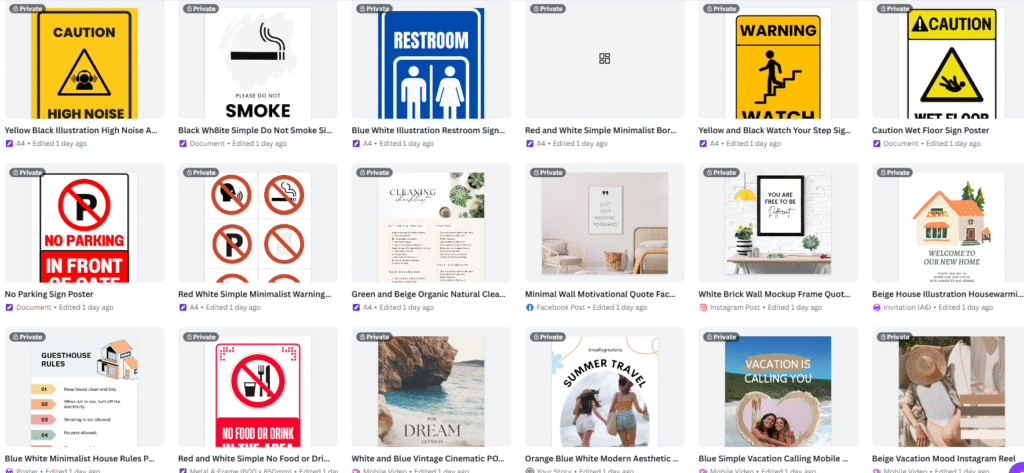Click the Private badge on the Restroom sign card

[x=374, y=8]
